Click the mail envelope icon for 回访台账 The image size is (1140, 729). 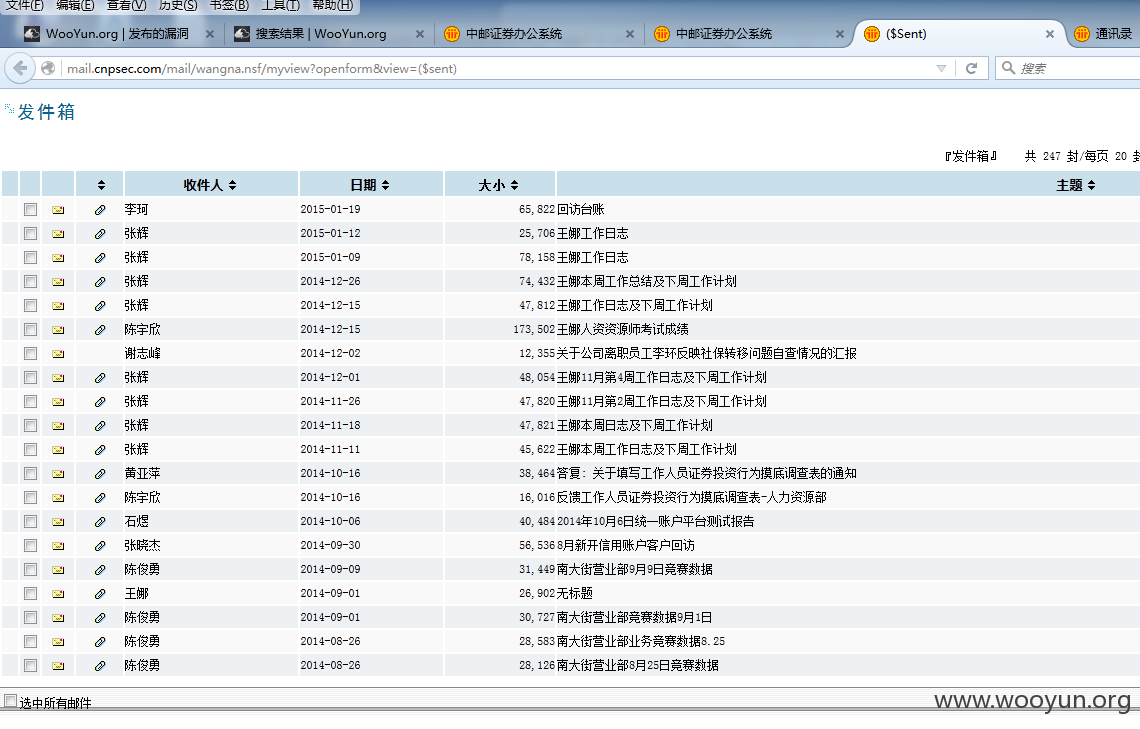click(x=58, y=210)
